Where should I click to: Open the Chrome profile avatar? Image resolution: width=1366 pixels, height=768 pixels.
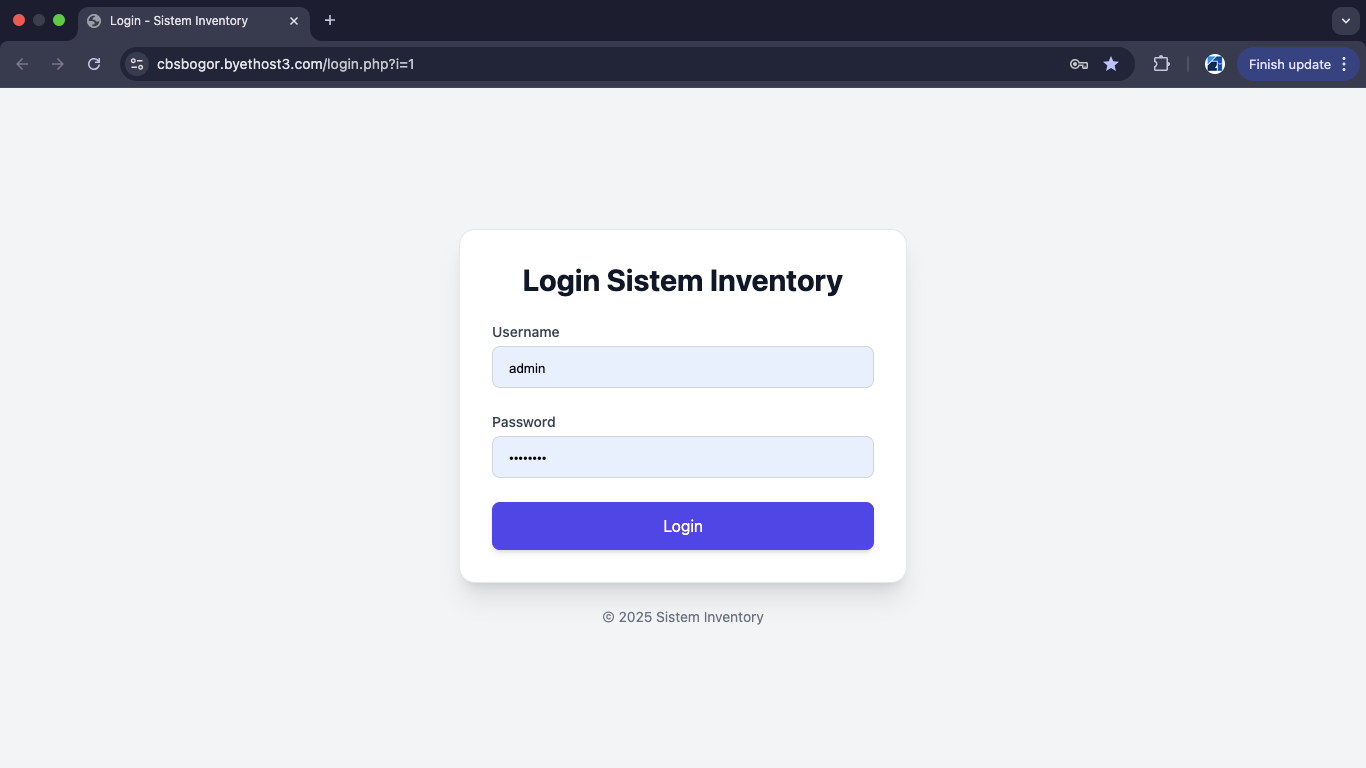click(1215, 64)
